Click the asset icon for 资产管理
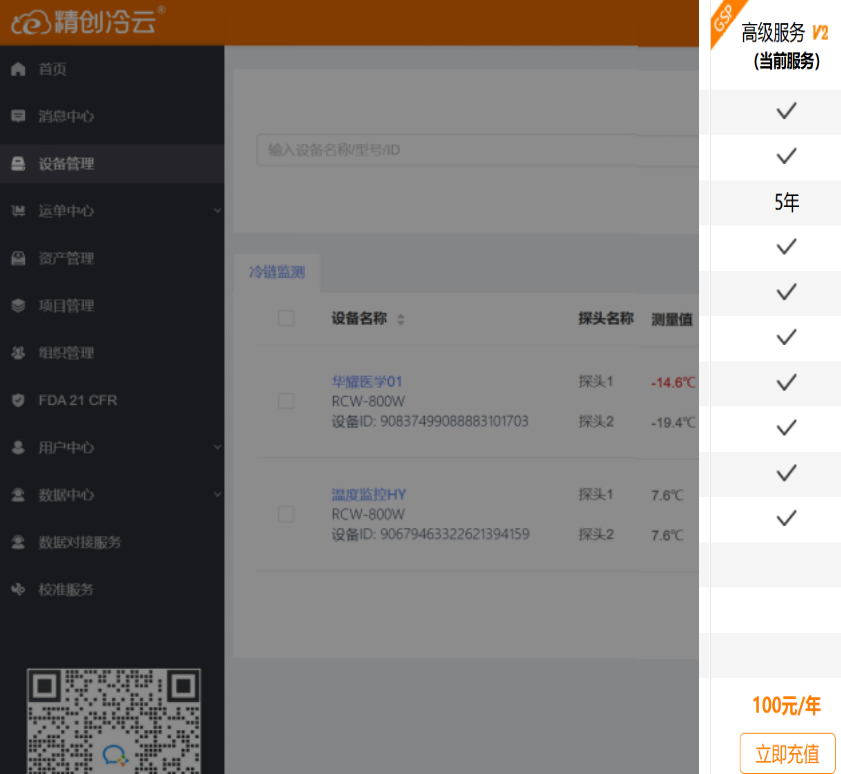Image resolution: width=841 pixels, height=774 pixels. point(18,259)
